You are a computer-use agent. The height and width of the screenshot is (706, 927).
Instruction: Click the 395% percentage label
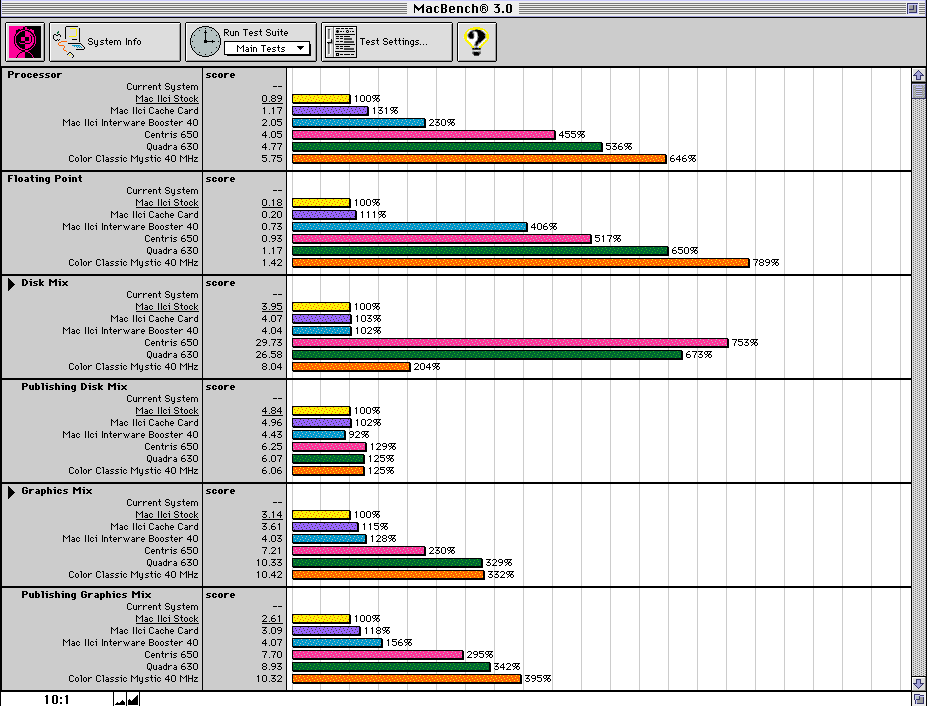pyautogui.click(x=538, y=679)
